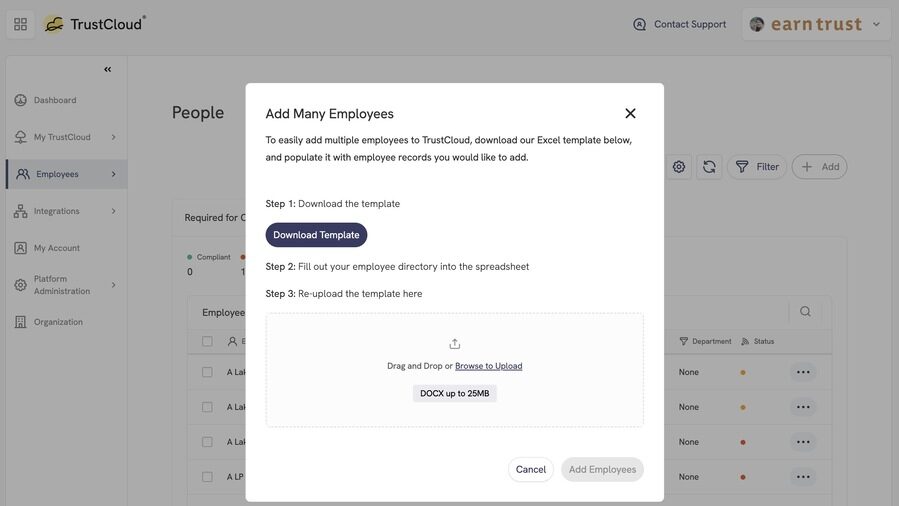This screenshot has width=899, height=506.
Task: Click the DOCX up to 25MB label
Action: 455,393
